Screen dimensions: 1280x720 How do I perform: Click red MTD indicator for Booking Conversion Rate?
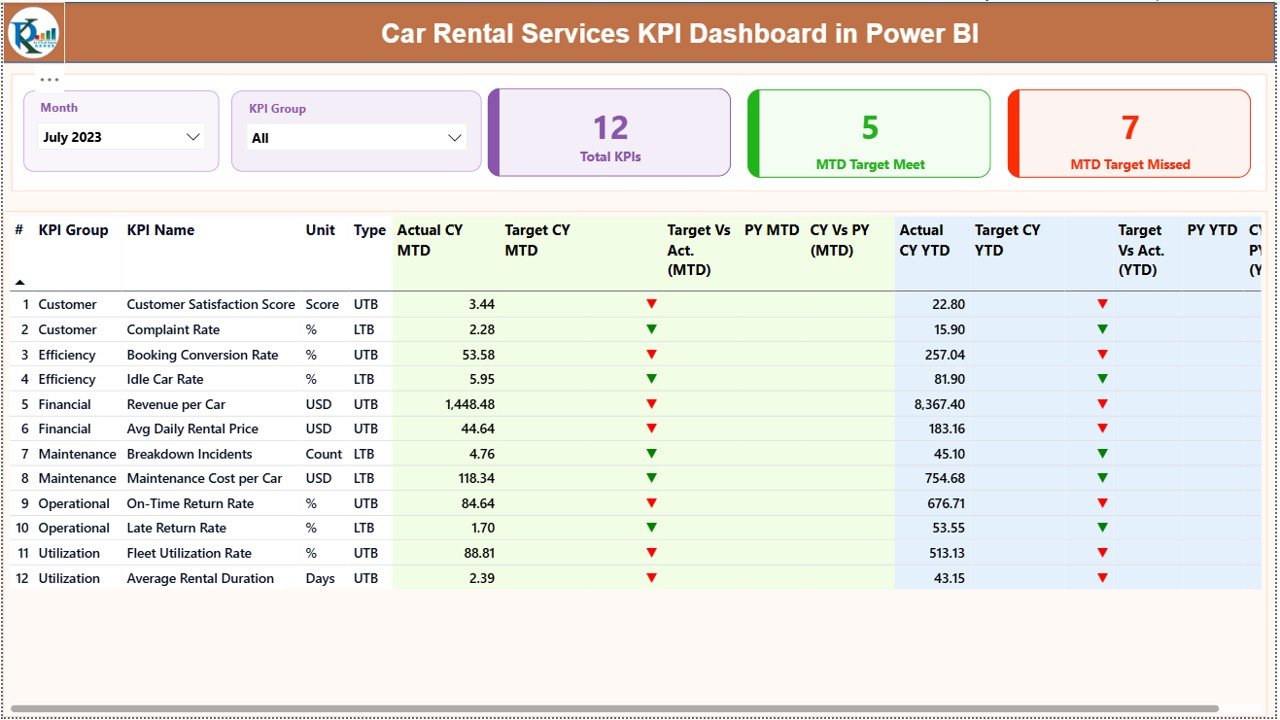651,354
